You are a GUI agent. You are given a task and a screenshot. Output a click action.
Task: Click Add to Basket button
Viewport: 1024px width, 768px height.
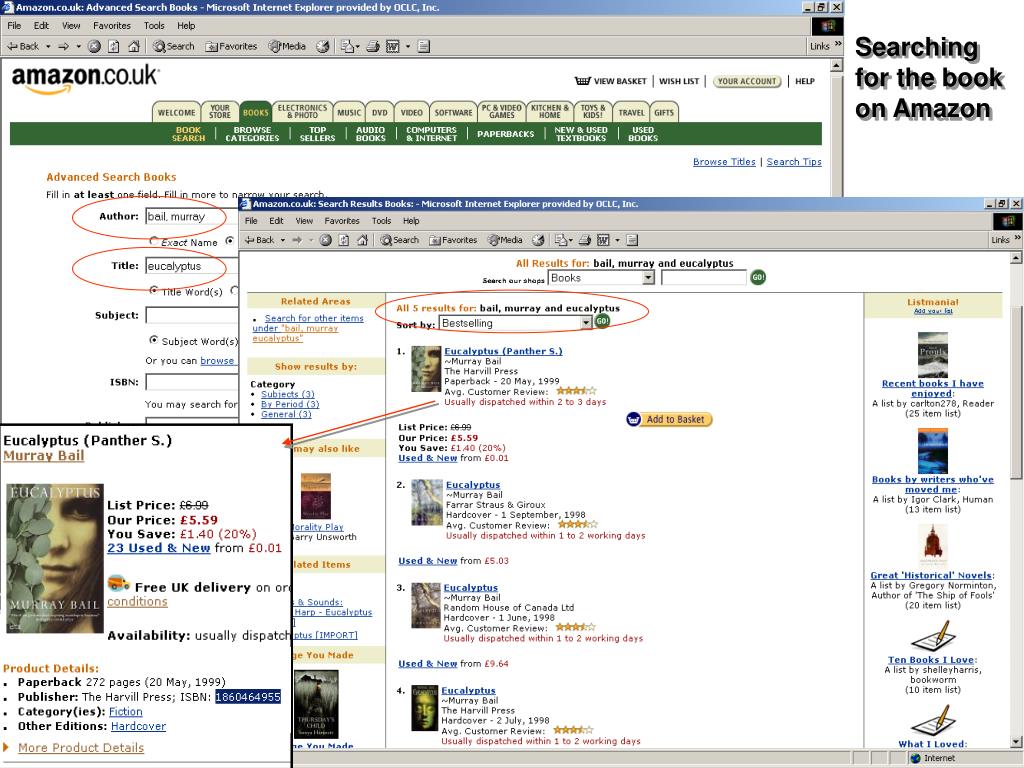[669, 419]
